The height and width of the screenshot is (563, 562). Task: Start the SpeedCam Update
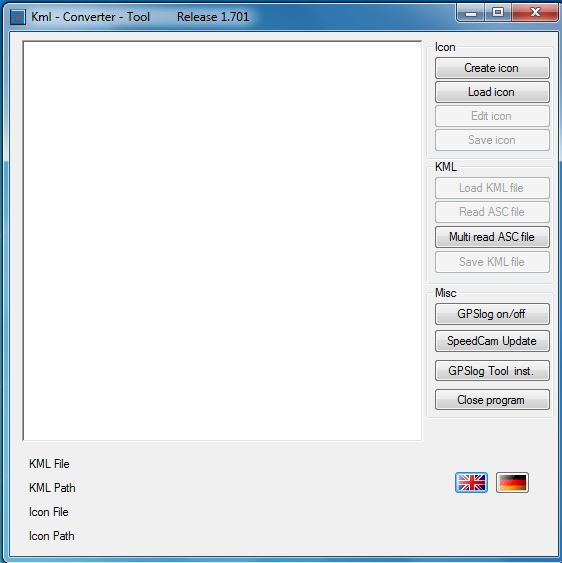pyautogui.click(x=492, y=341)
